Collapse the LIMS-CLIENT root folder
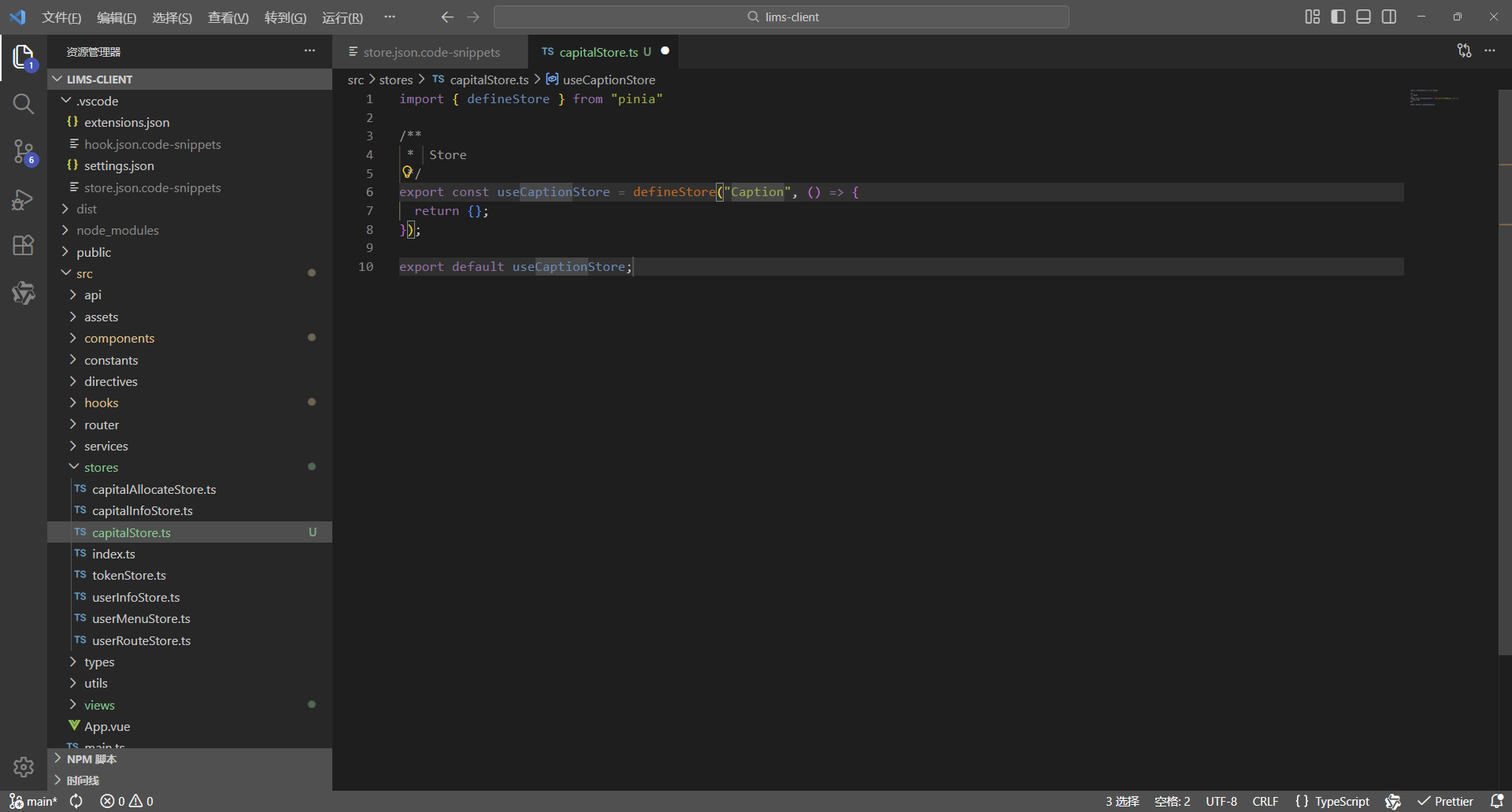 pos(190,79)
